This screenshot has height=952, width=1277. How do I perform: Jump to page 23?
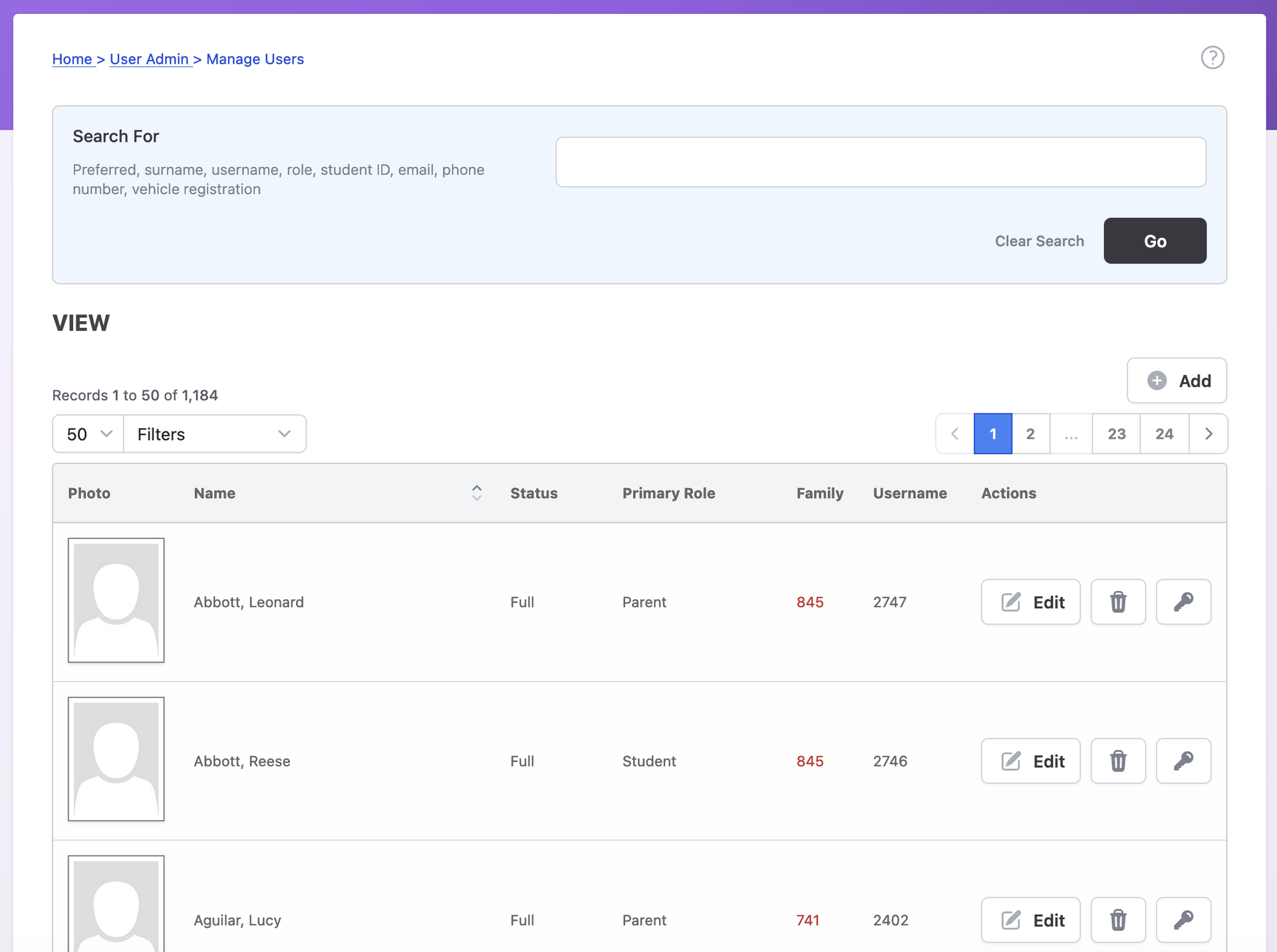1116,433
